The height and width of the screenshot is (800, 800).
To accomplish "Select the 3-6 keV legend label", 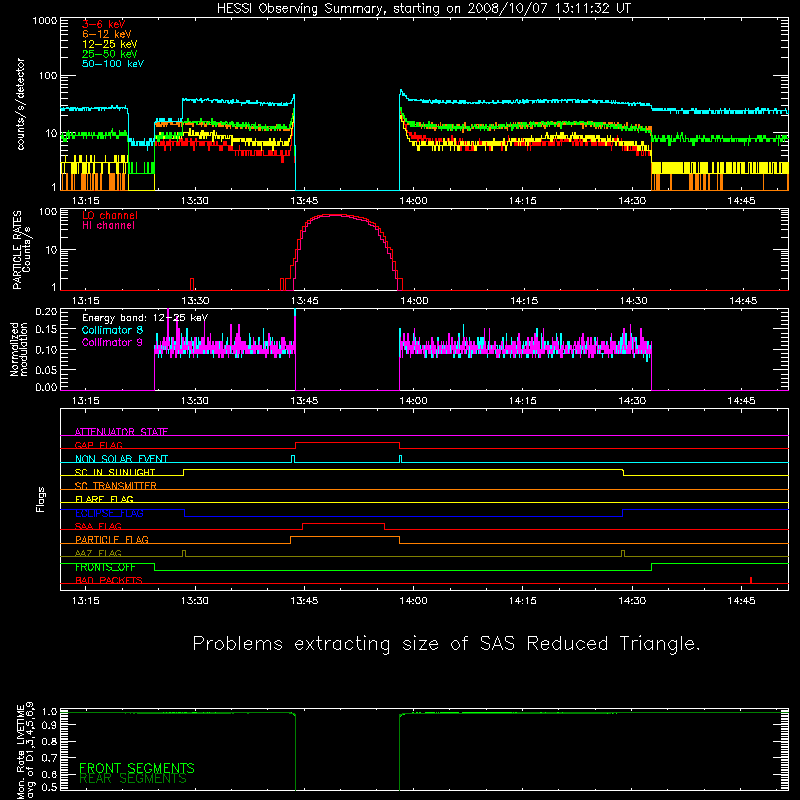I will (104, 24).
